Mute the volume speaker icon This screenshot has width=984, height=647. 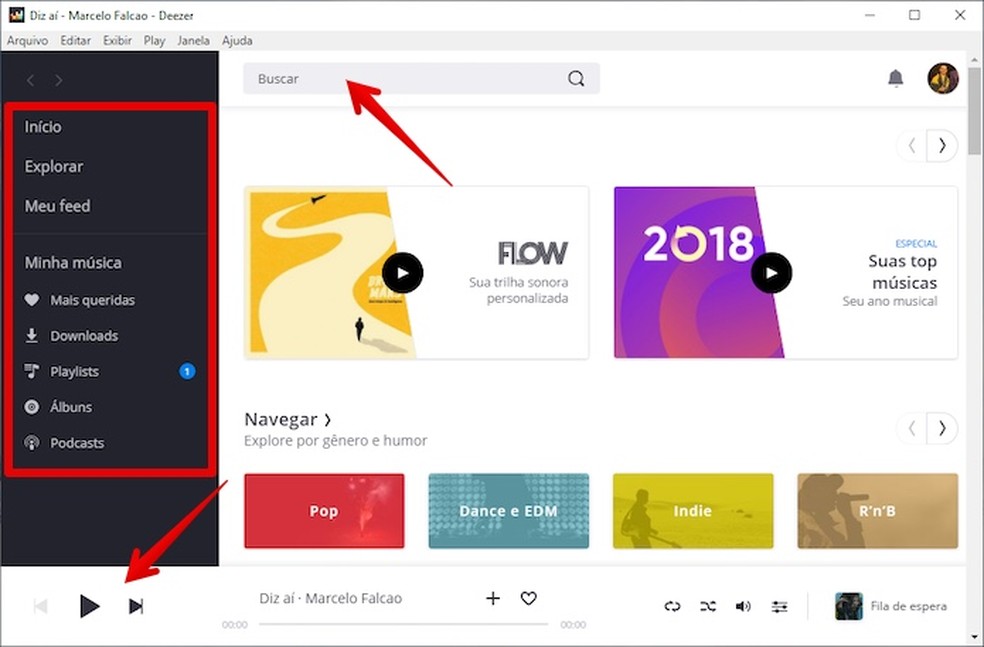pos(743,606)
